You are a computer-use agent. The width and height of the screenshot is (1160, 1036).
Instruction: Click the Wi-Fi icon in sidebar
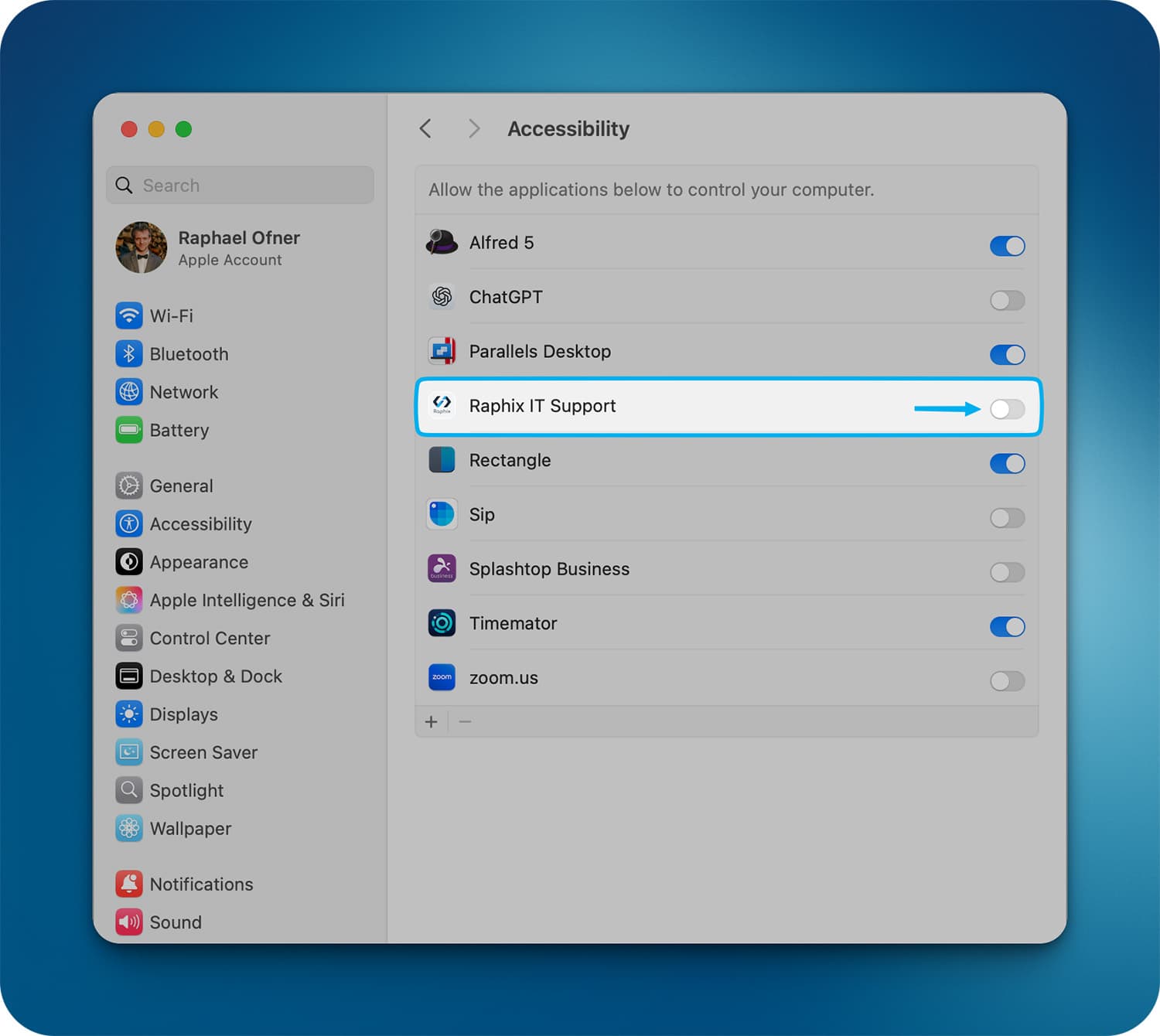(129, 315)
